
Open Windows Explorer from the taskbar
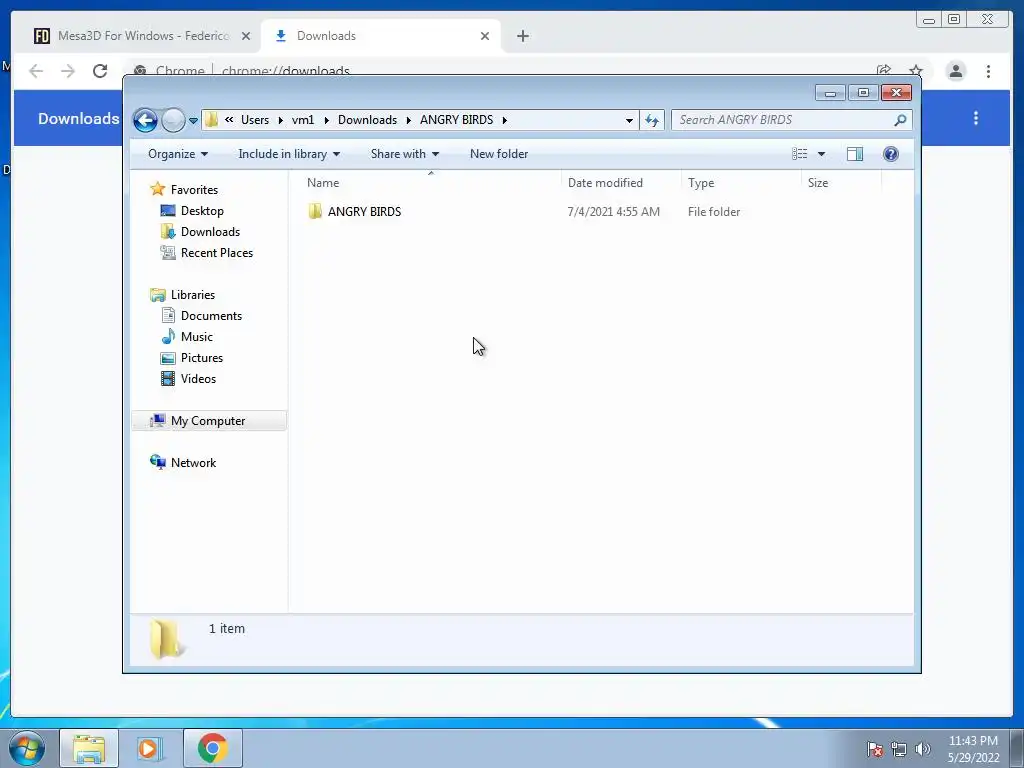click(x=89, y=748)
